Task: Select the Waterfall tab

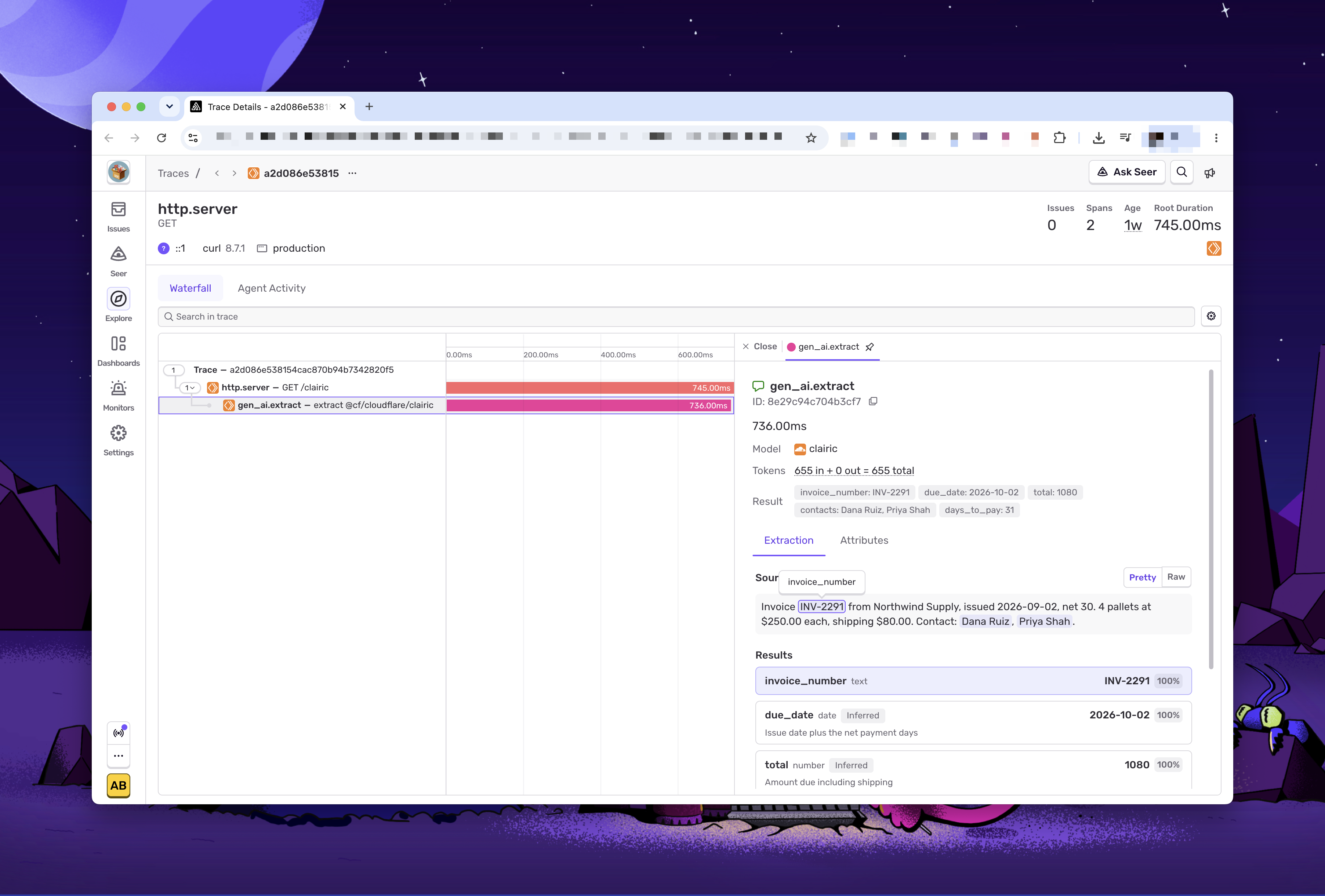Action: coord(190,288)
